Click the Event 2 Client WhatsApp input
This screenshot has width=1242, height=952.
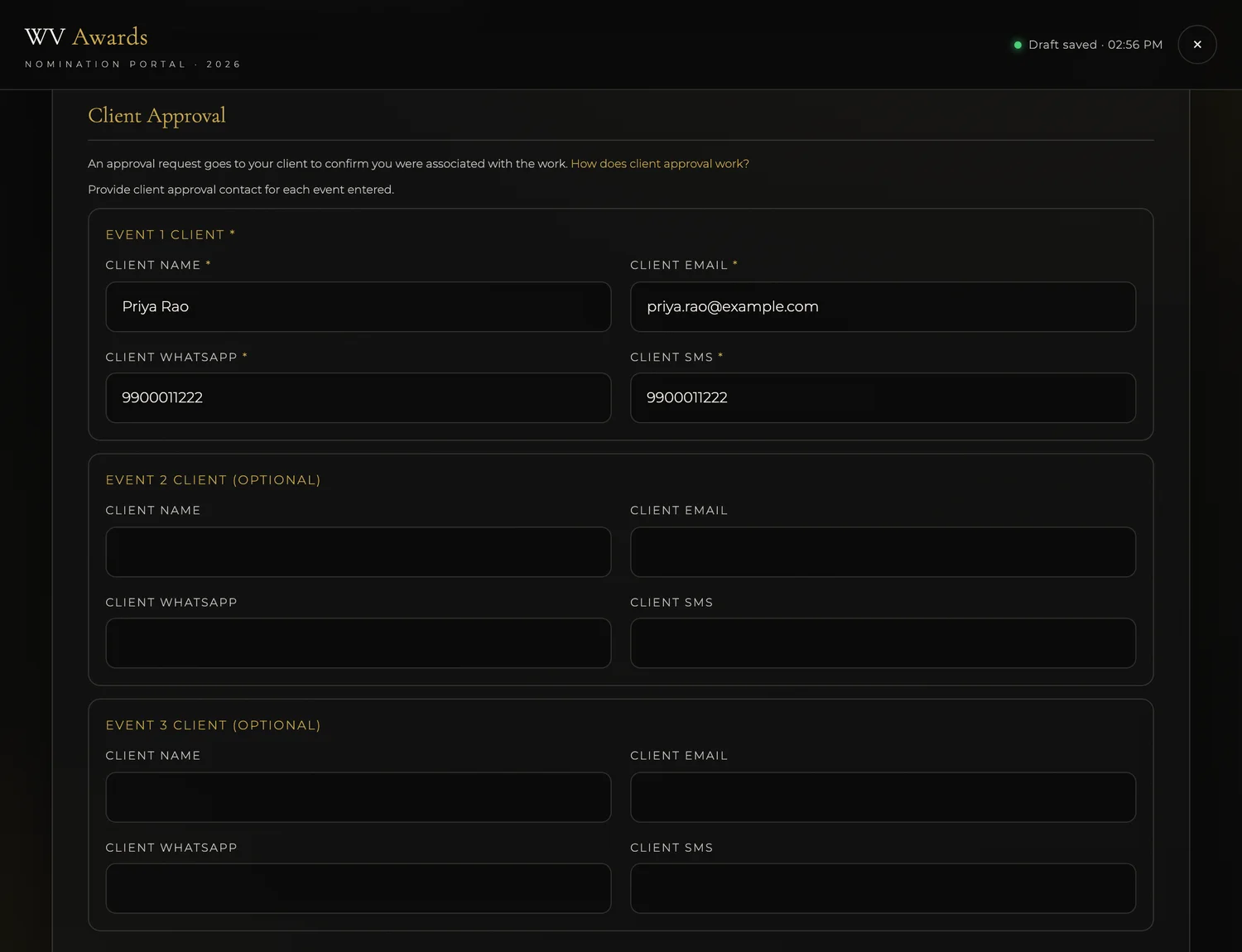(359, 643)
